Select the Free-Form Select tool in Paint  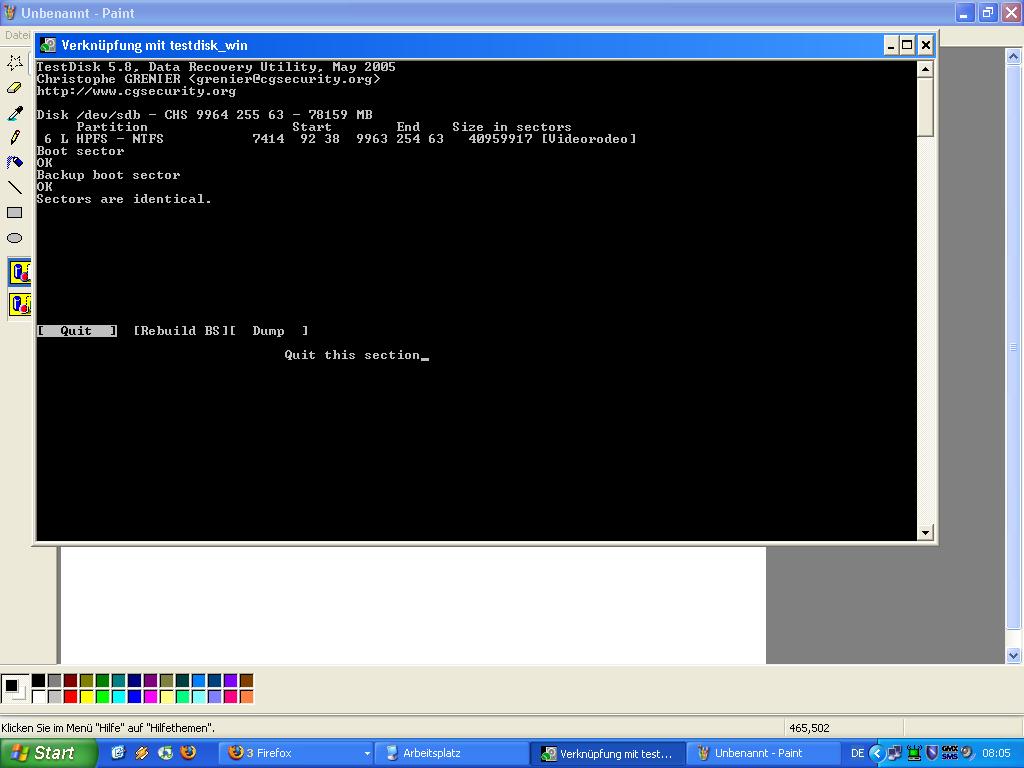[x=14, y=63]
